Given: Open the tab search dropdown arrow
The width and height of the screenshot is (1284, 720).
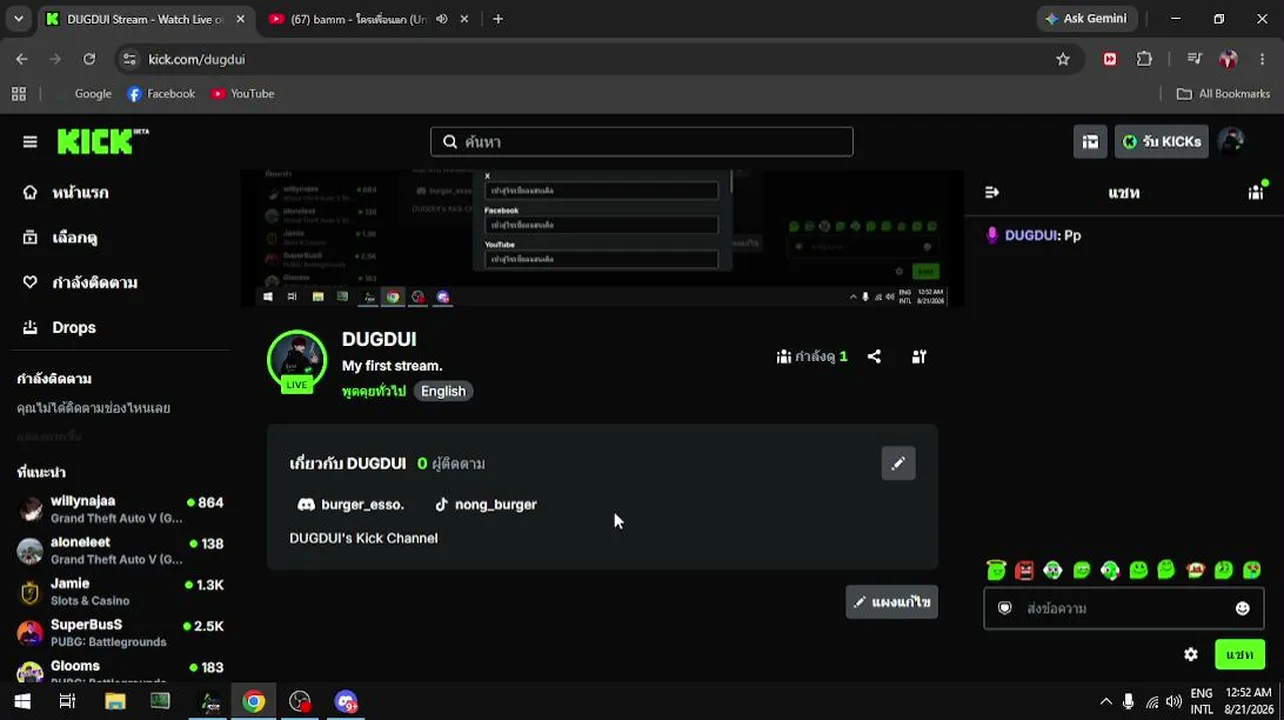Looking at the screenshot, I should click(18, 19).
